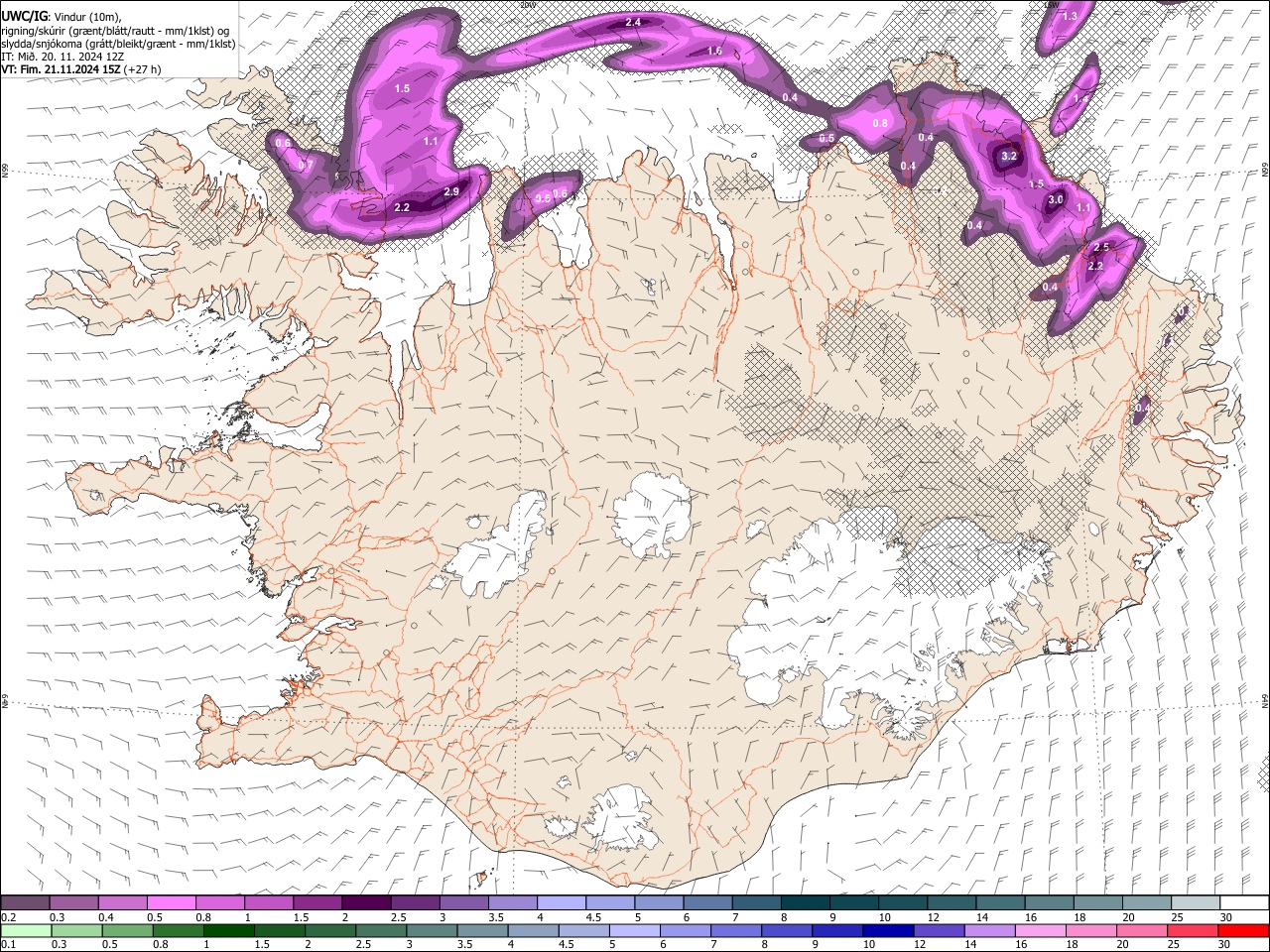Click upper legend swatch between 0.2 and 0.3

[x=25, y=902]
